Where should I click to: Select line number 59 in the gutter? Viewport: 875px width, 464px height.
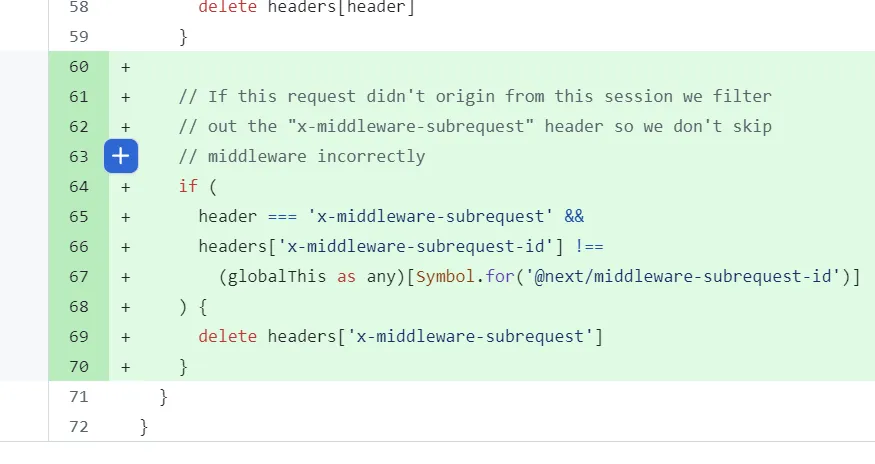(x=79, y=37)
